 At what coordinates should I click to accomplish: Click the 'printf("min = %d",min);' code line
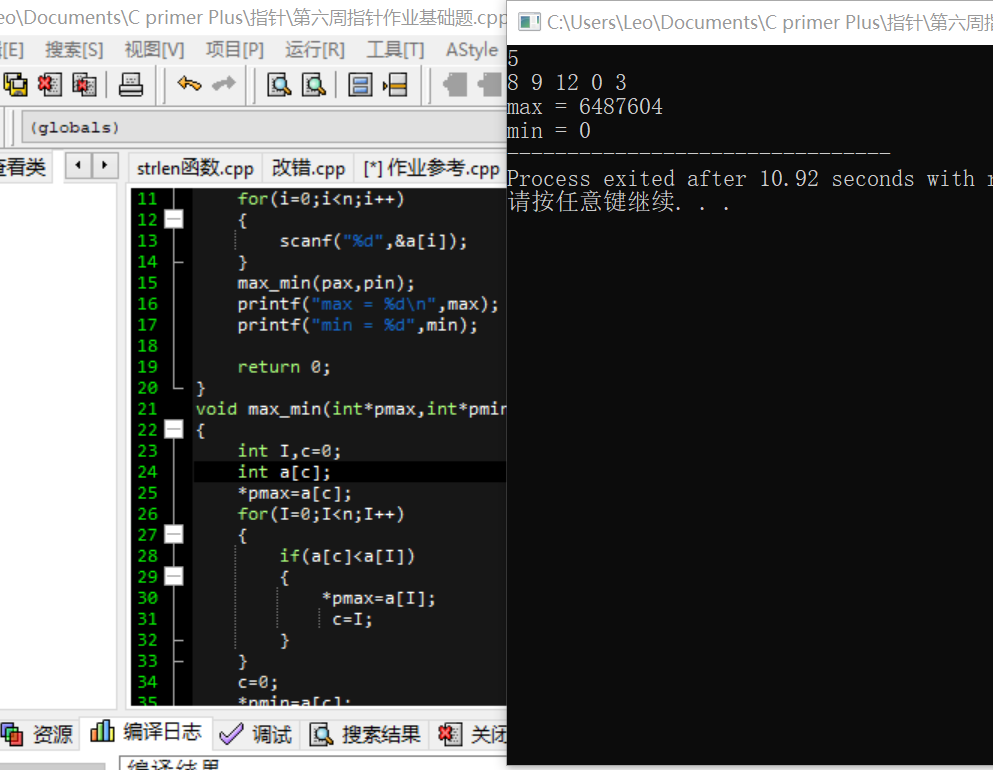tap(357, 325)
